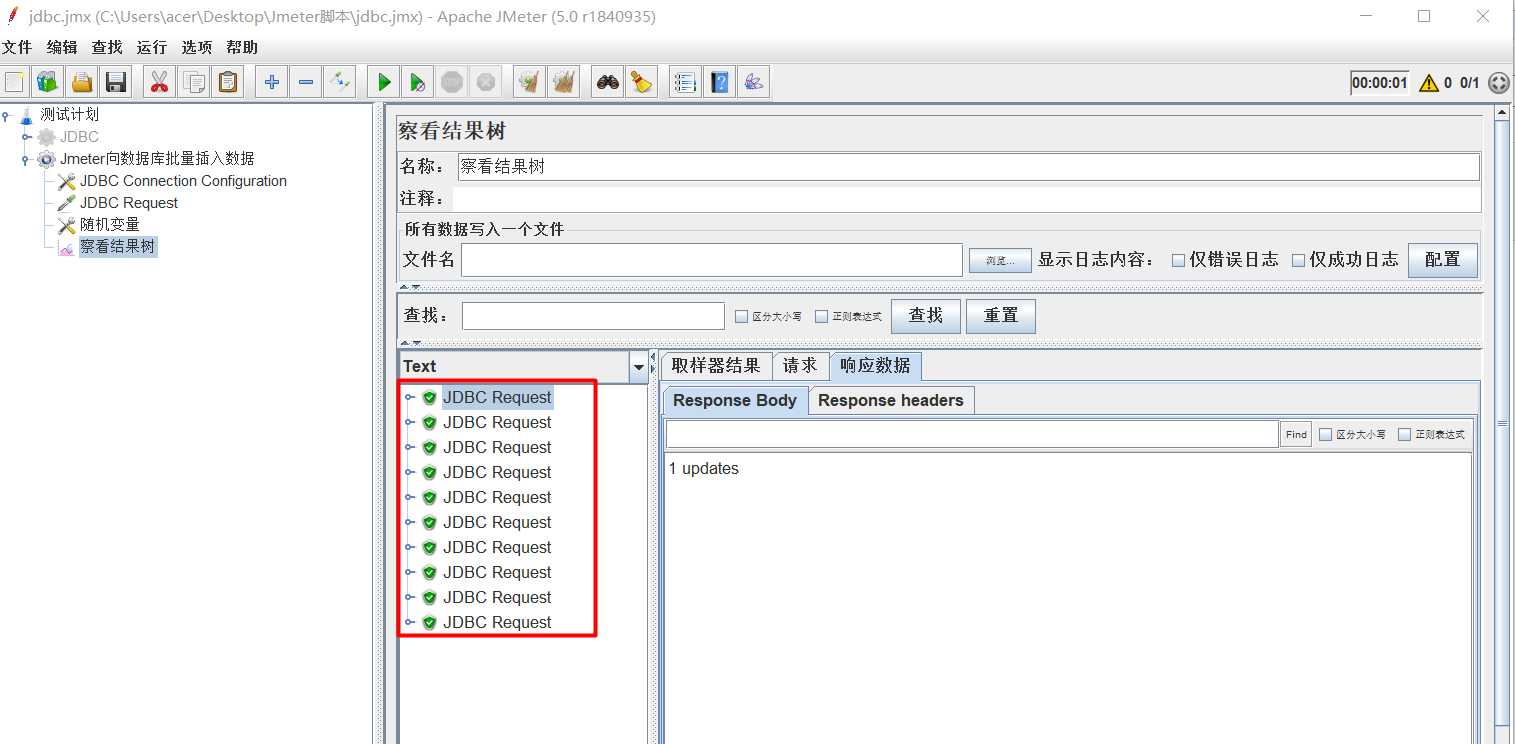Tick 区分大小写 next to the 查找 field
The height and width of the screenshot is (744, 1515).
click(x=741, y=316)
